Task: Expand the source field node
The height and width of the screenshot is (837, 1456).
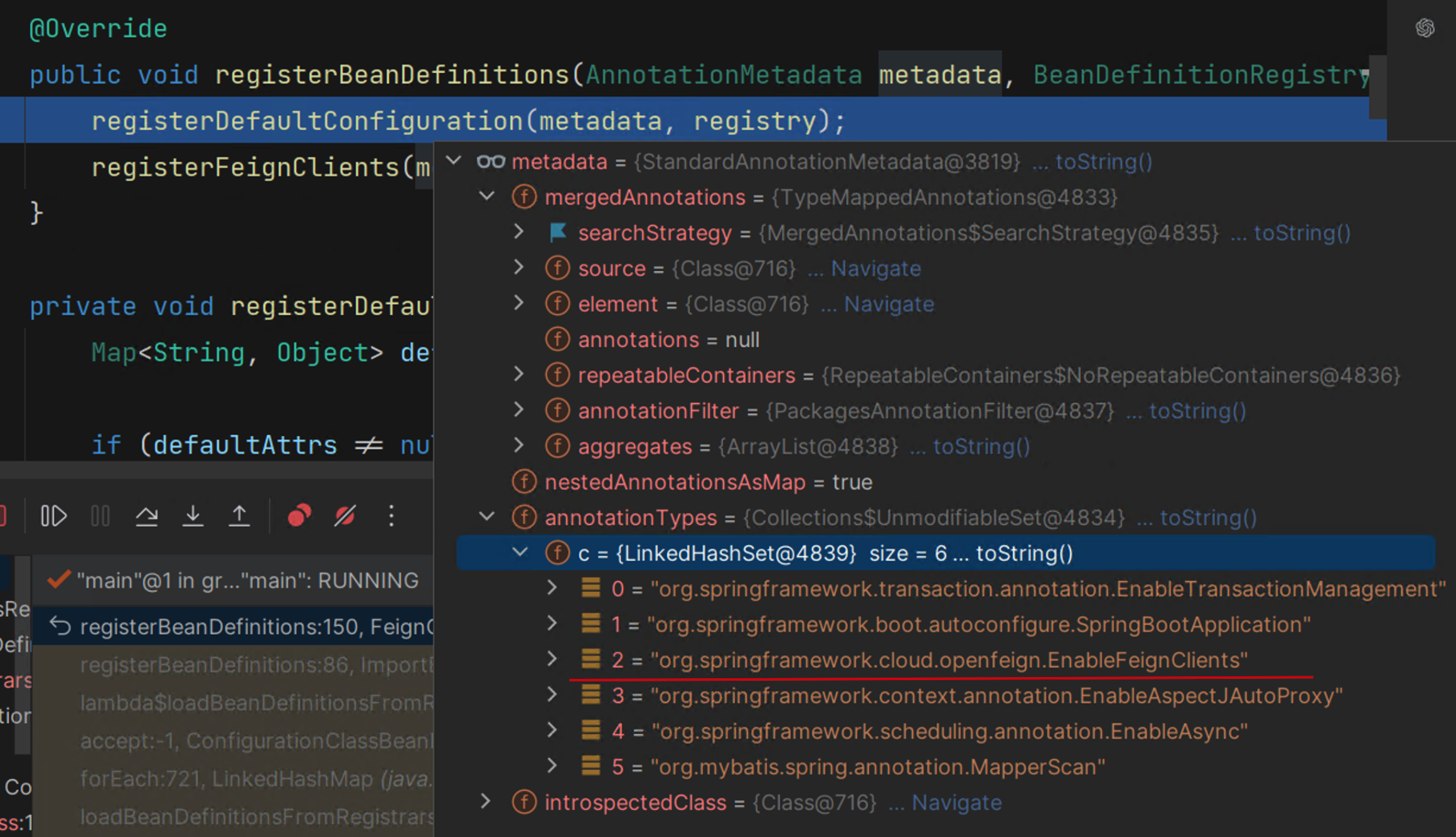Action: [x=519, y=268]
